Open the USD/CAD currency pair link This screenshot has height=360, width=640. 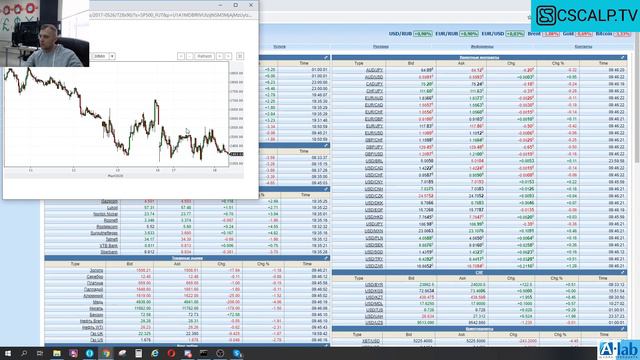(374, 168)
